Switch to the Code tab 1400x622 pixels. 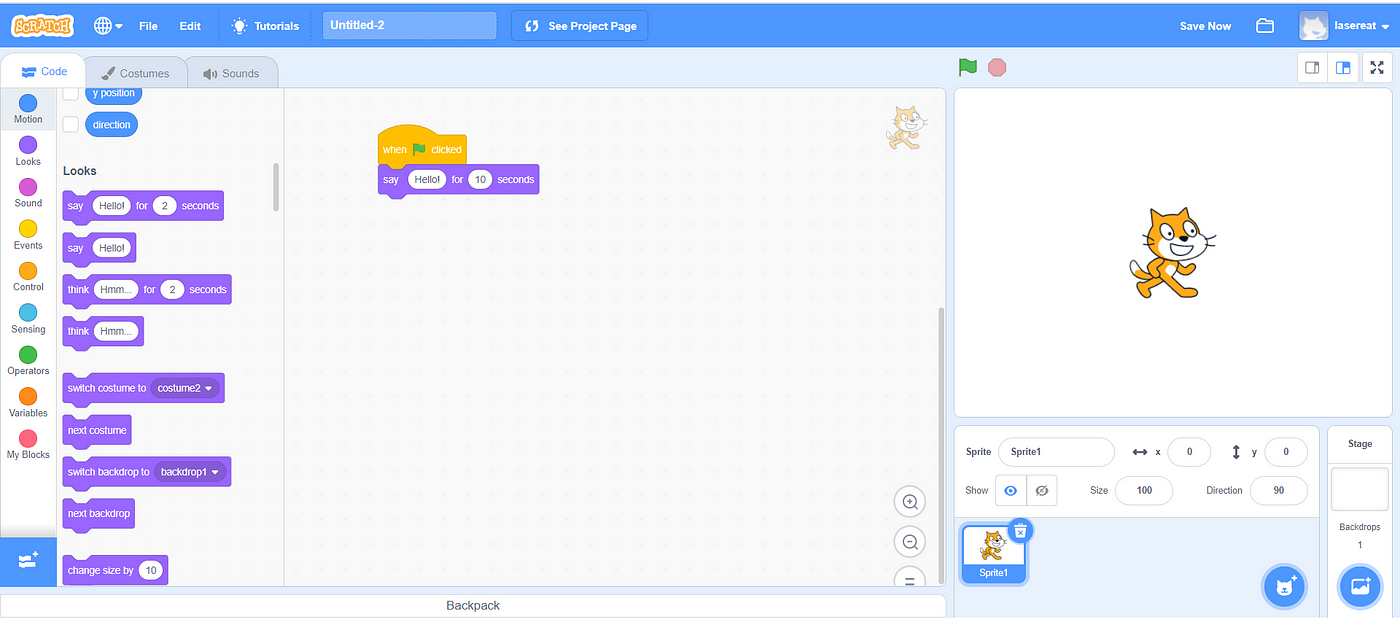(44, 72)
